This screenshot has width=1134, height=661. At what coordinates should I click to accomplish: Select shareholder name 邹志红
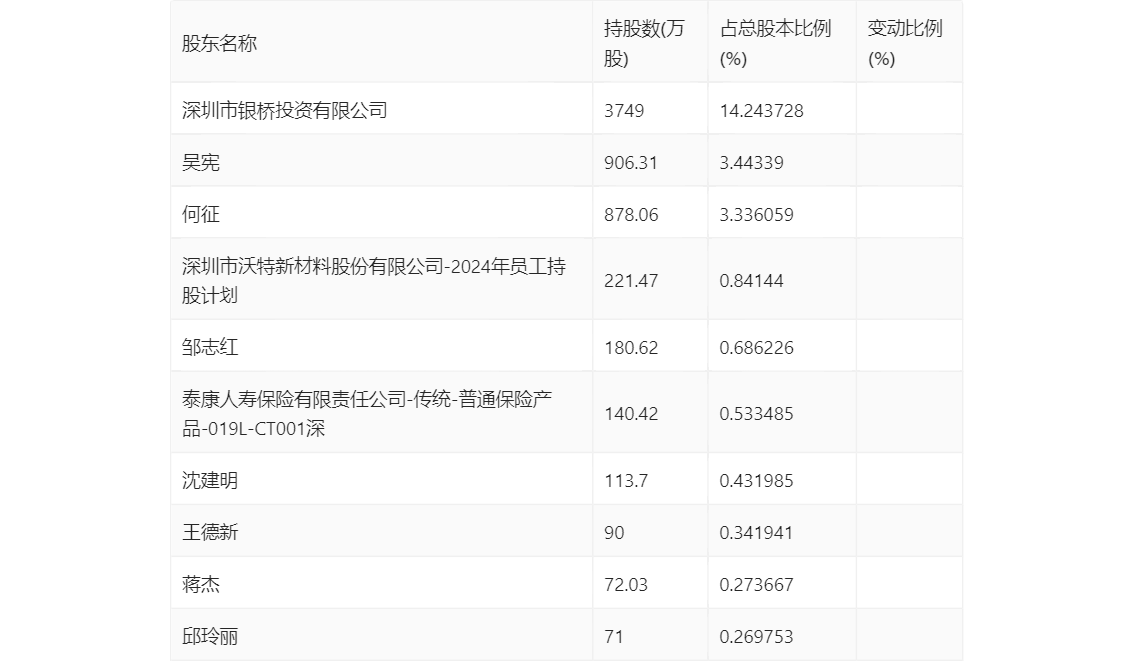[210, 348]
